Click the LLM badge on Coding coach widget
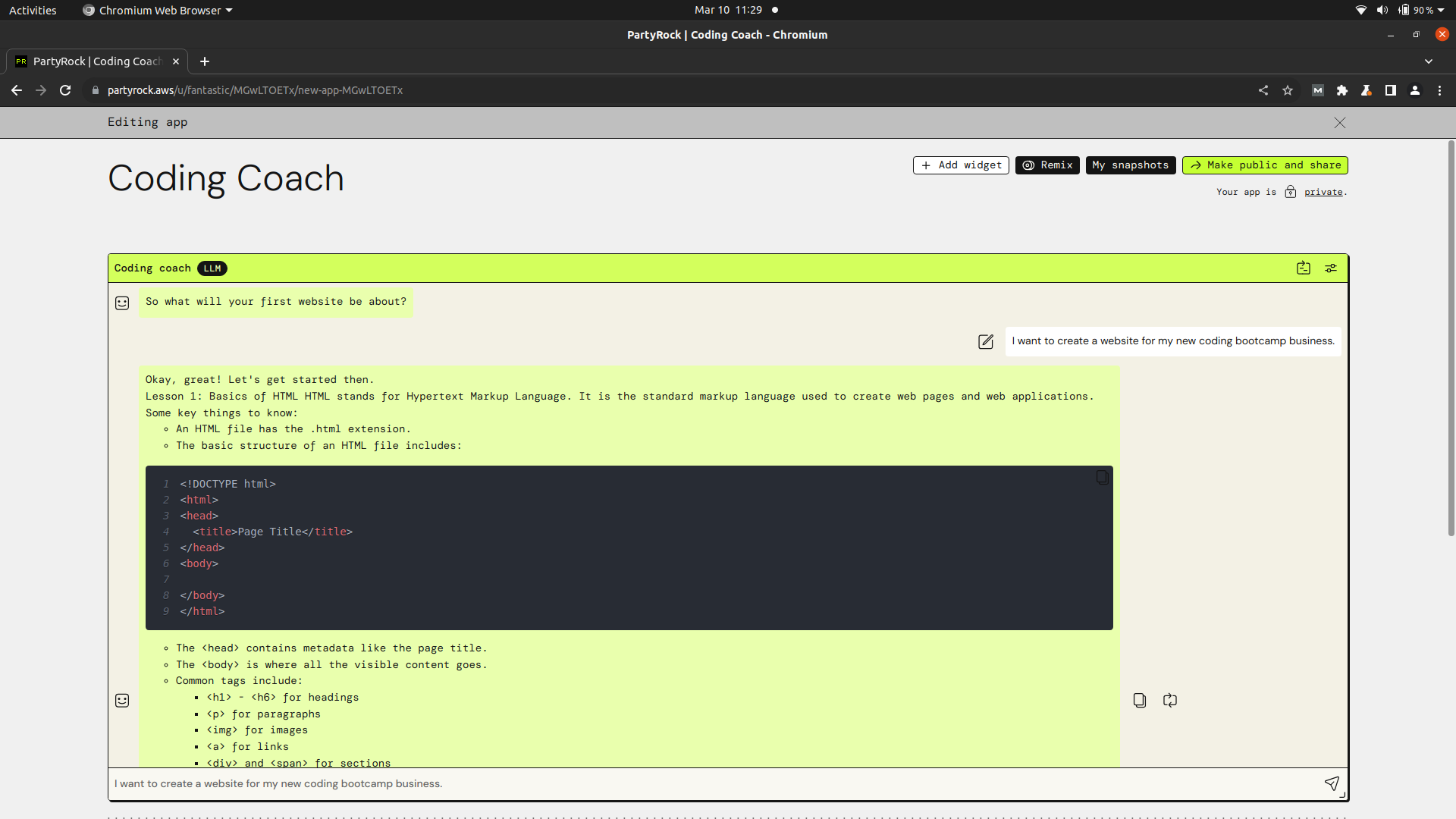This screenshot has width=1456, height=819. (x=212, y=268)
